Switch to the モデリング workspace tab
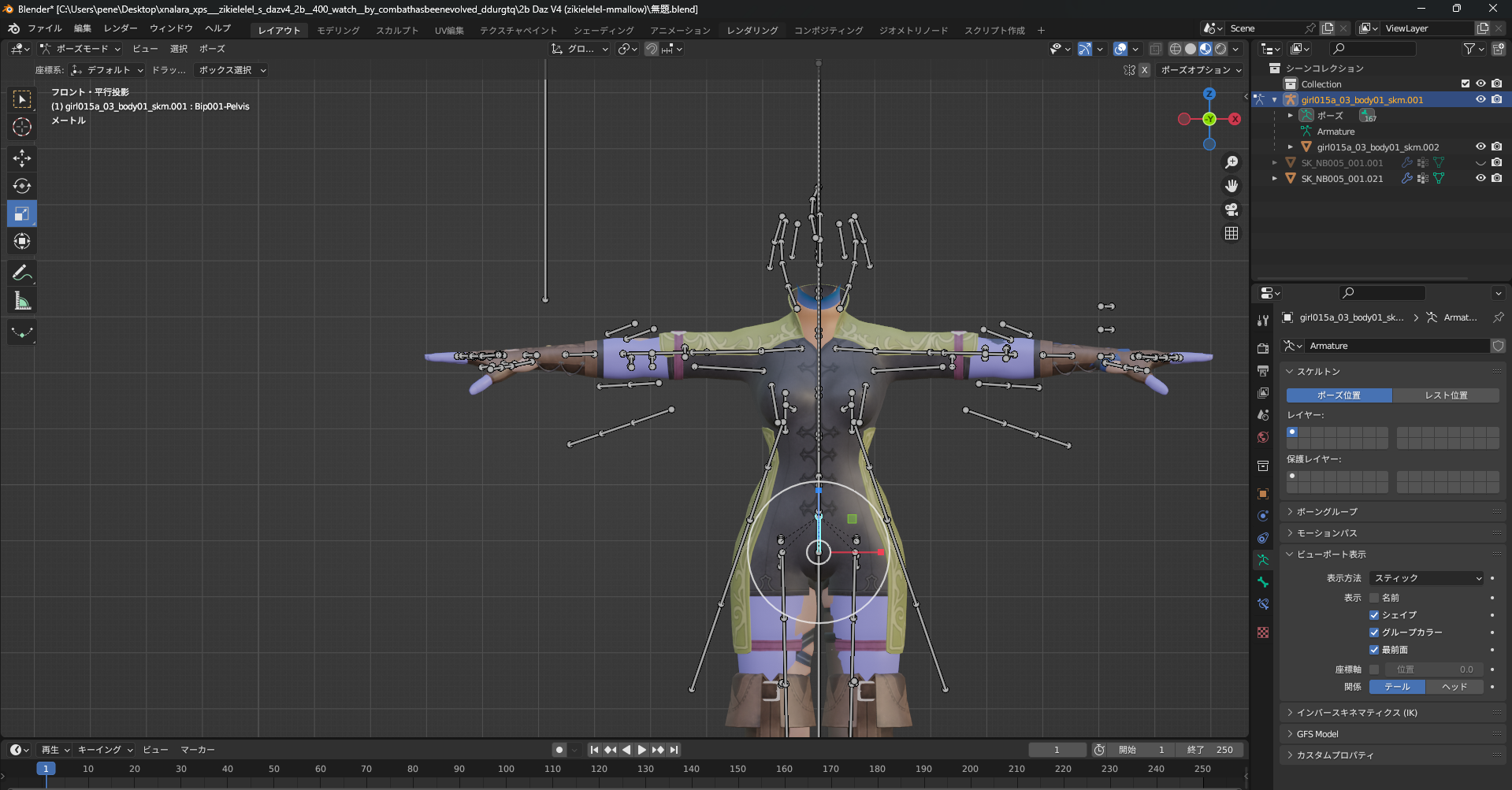 pyautogui.click(x=339, y=30)
